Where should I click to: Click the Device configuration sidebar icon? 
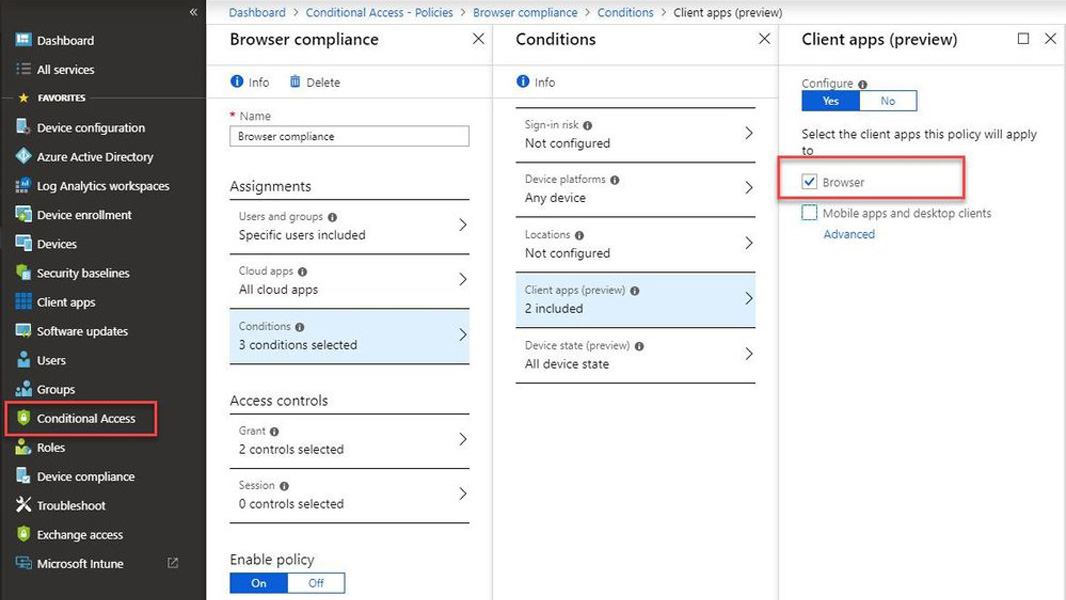(23, 128)
